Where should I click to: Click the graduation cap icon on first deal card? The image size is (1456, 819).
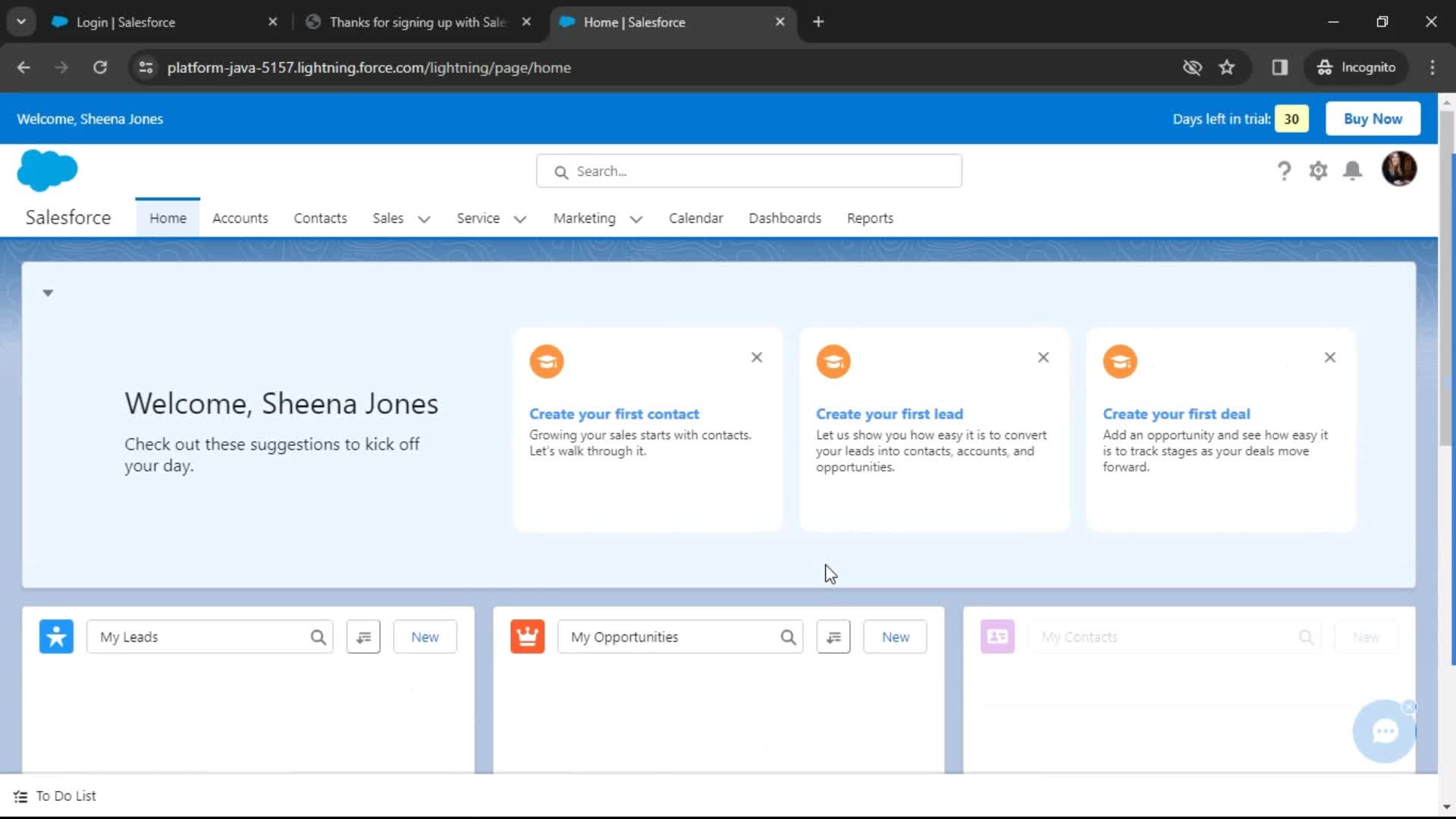(x=1120, y=362)
